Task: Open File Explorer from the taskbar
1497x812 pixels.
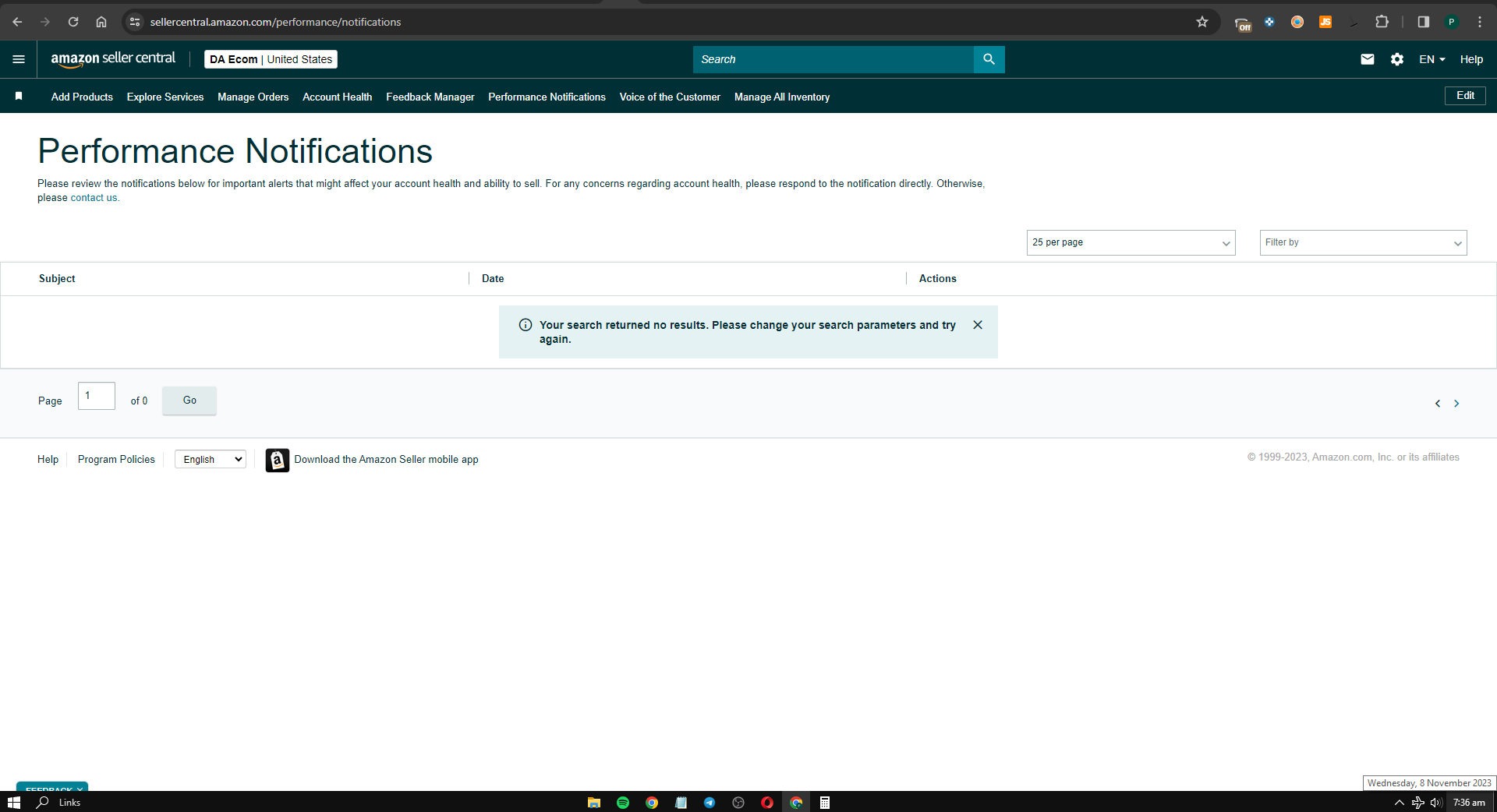Action: click(x=594, y=803)
